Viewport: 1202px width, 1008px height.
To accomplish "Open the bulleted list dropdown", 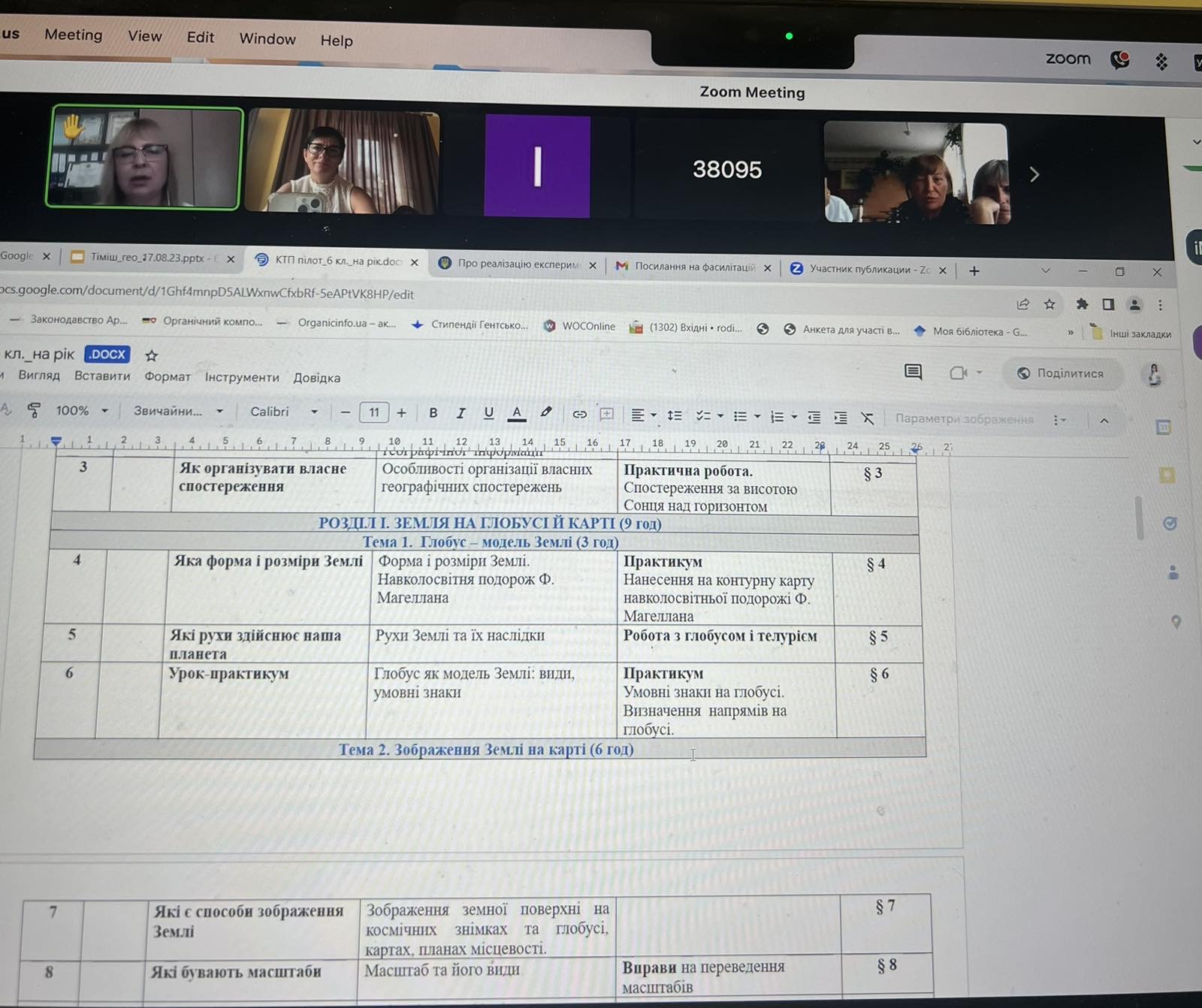I will [747, 416].
